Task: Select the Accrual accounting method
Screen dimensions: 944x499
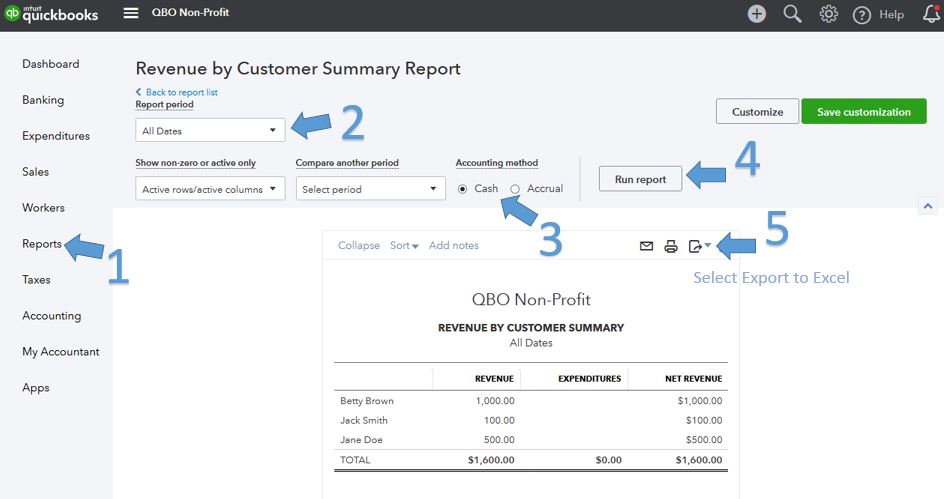Action: (515, 189)
